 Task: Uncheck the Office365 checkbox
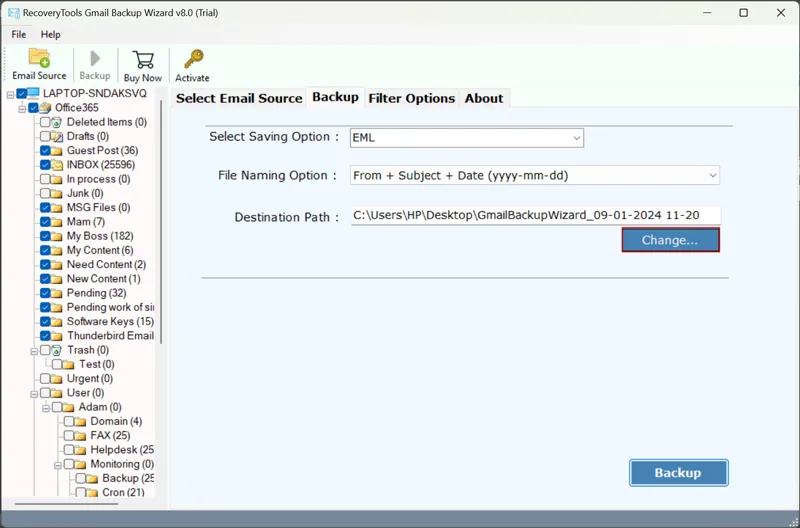pos(34,108)
